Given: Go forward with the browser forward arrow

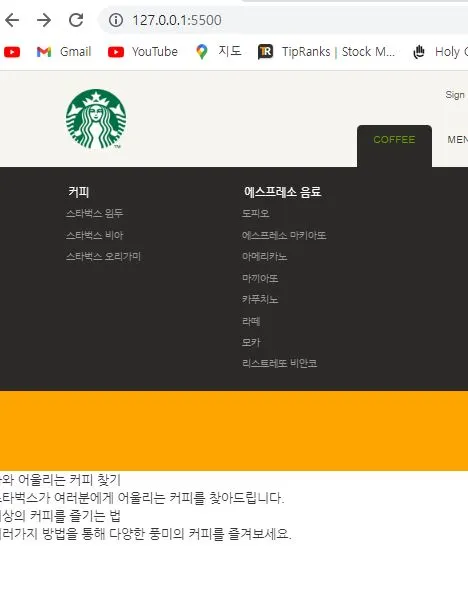Looking at the screenshot, I should tap(44, 20).
